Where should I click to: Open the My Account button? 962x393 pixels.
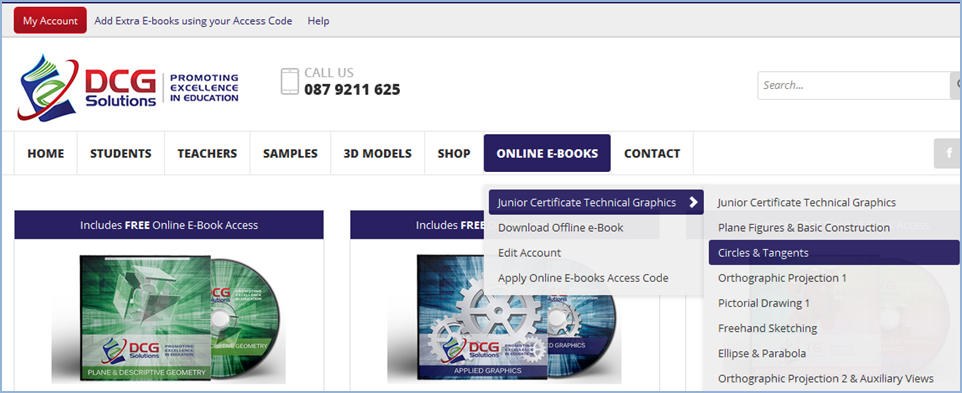pyautogui.click(x=50, y=21)
